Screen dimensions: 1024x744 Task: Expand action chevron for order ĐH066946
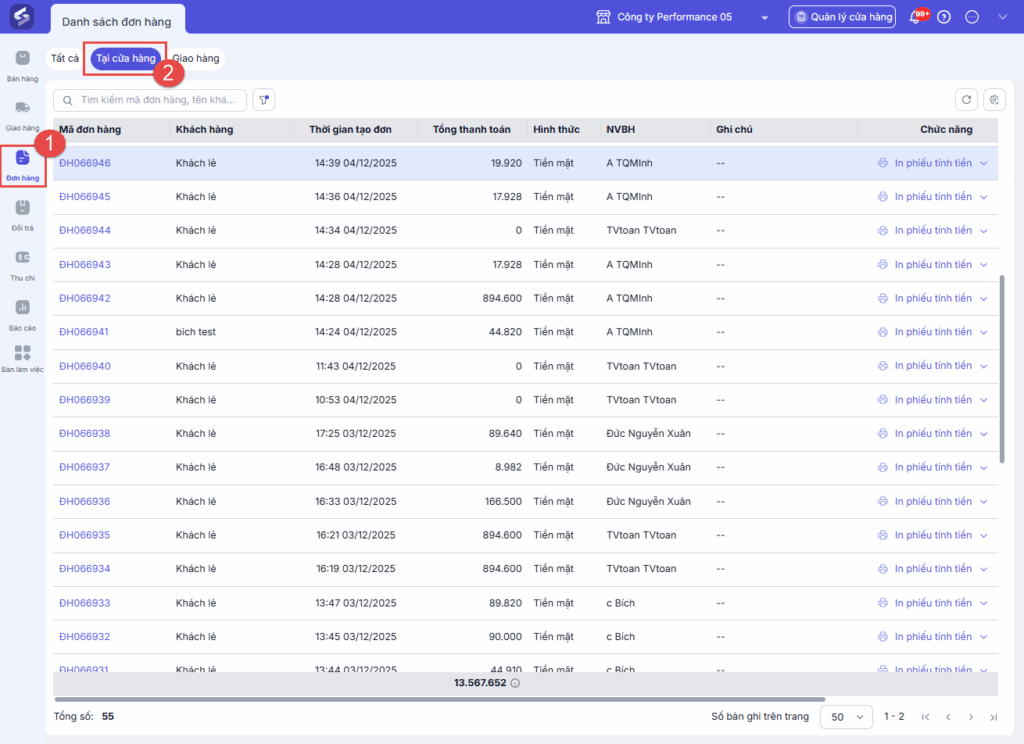pyautogui.click(x=984, y=163)
